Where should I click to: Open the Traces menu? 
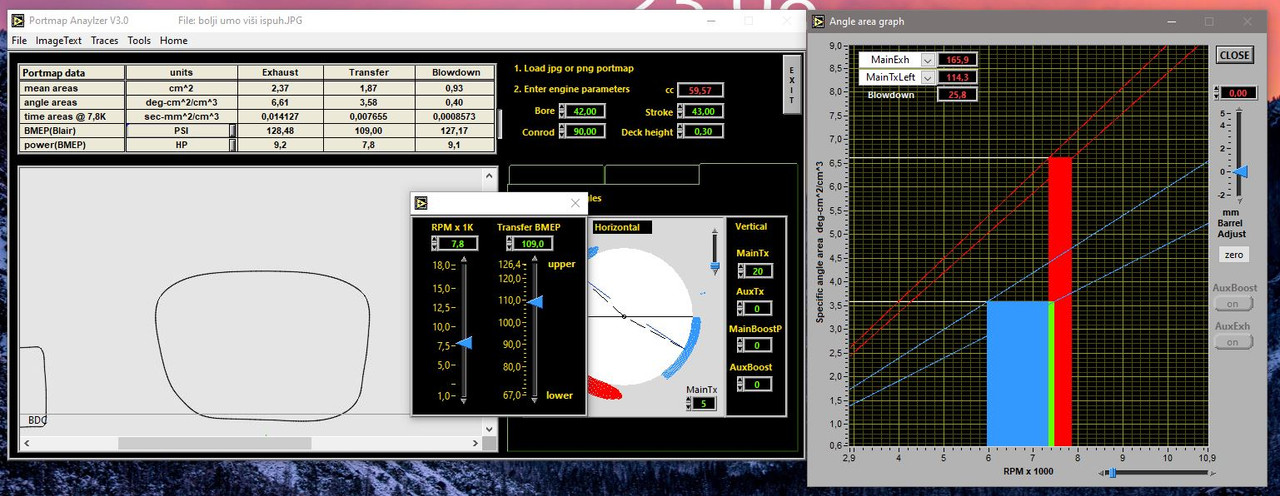click(104, 41)
